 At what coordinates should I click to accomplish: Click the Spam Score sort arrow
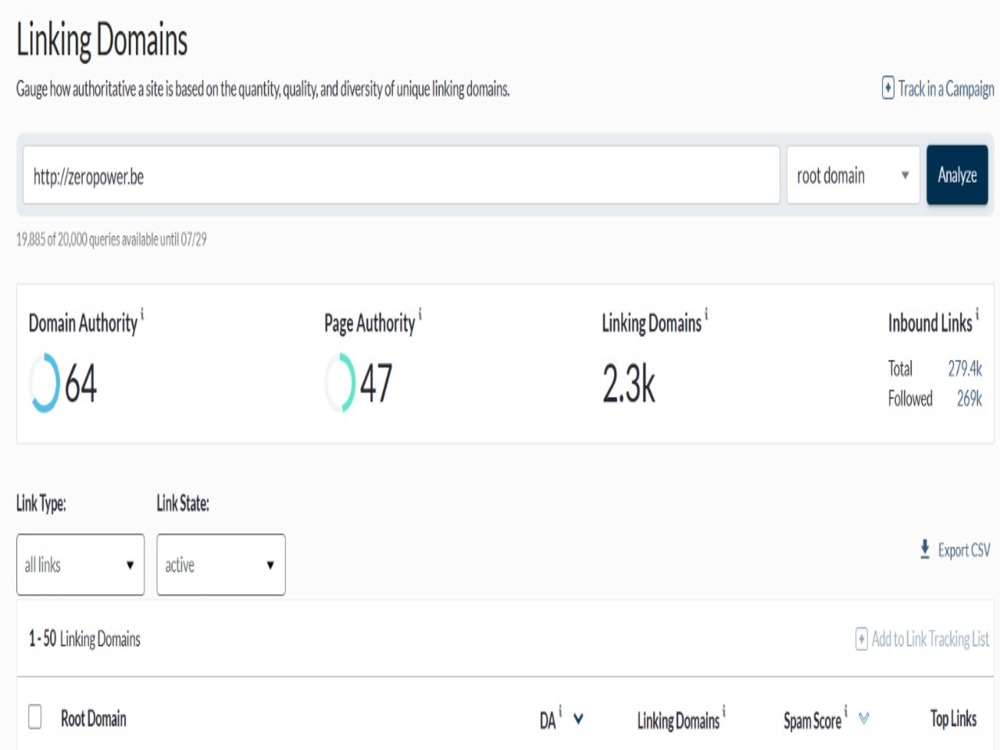tap(864, 719)
